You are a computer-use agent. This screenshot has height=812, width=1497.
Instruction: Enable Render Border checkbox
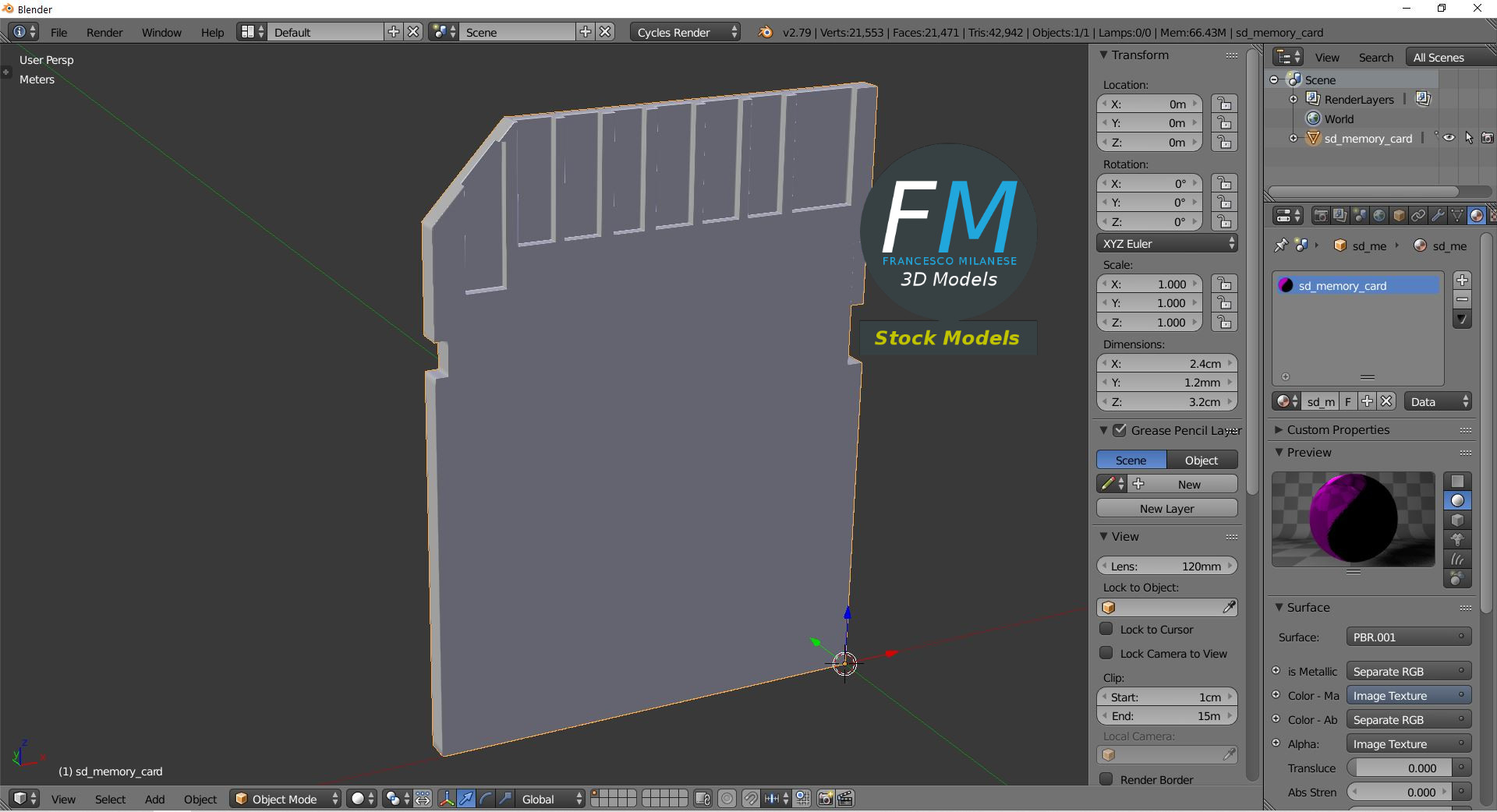(1106, 779)
